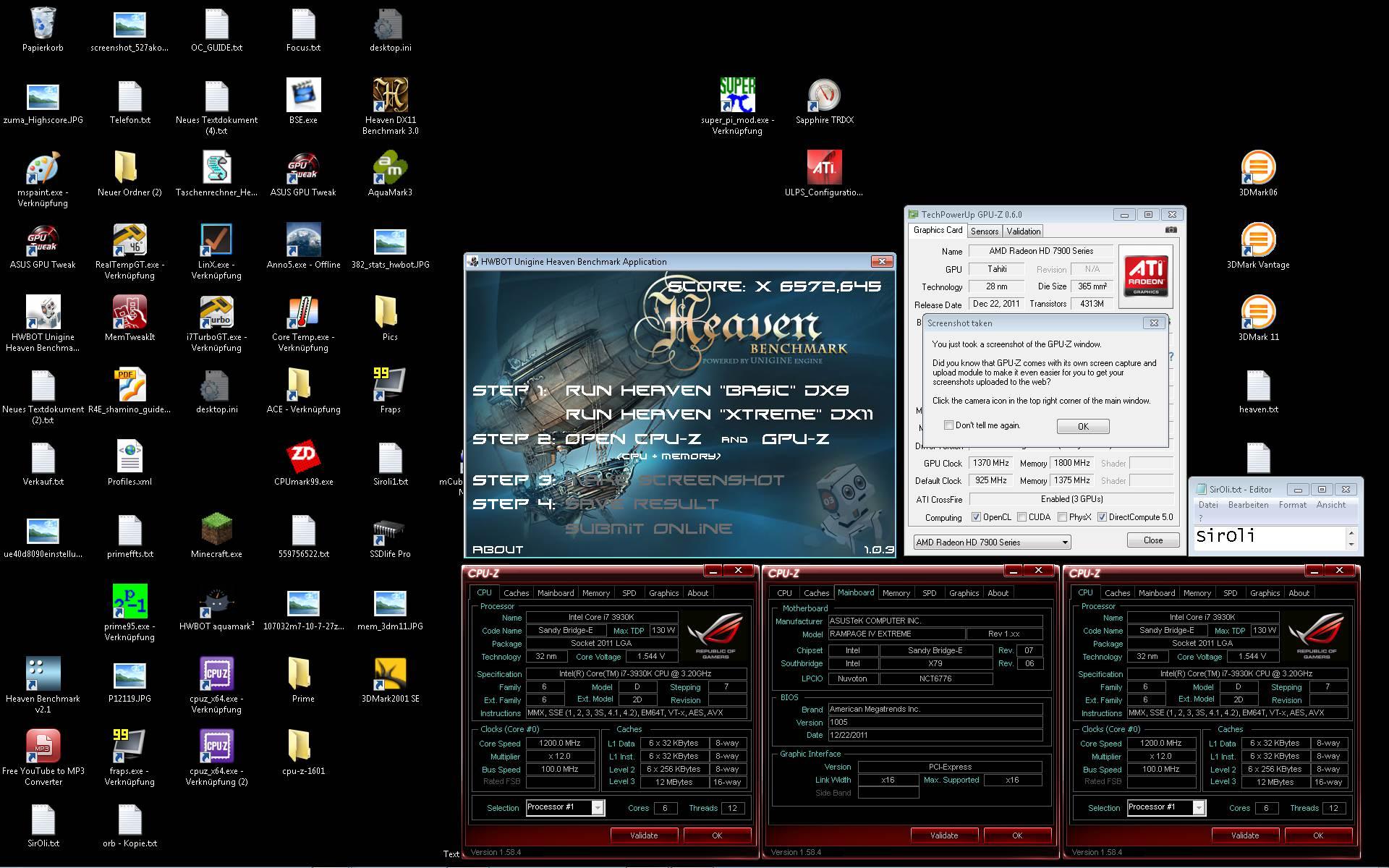Switch to Sensors tab in GPU-Z
Image resolution: width=1389 pixels, height=868 pixels.
pos(984,231)
